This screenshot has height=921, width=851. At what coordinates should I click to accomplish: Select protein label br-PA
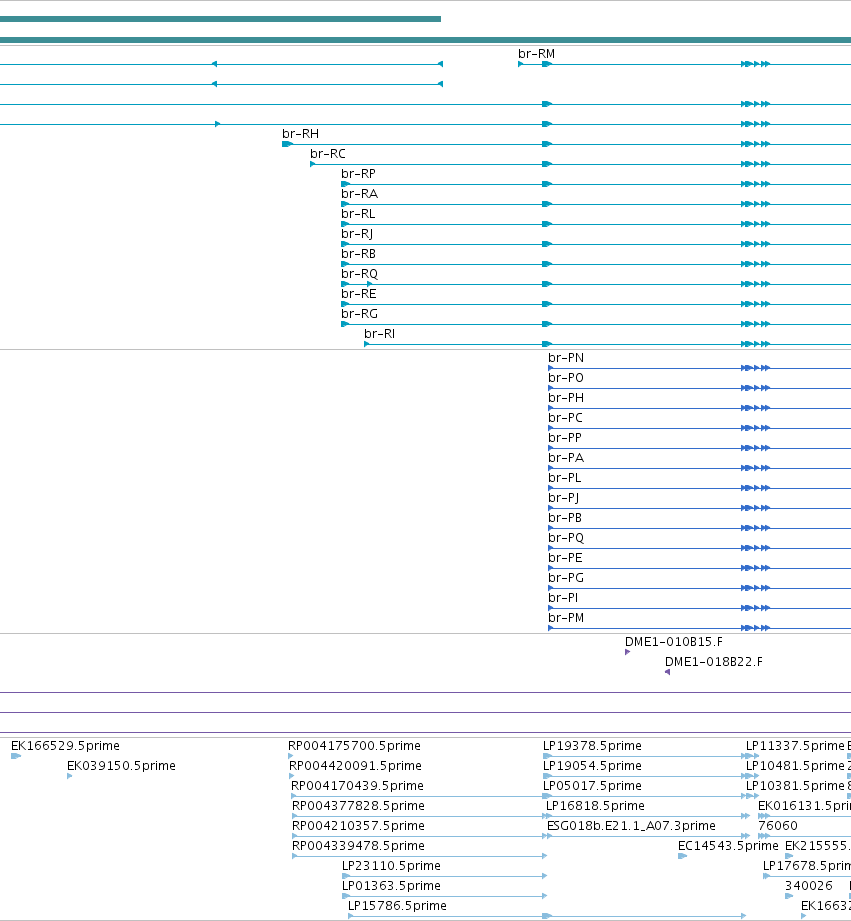[566, 458]
